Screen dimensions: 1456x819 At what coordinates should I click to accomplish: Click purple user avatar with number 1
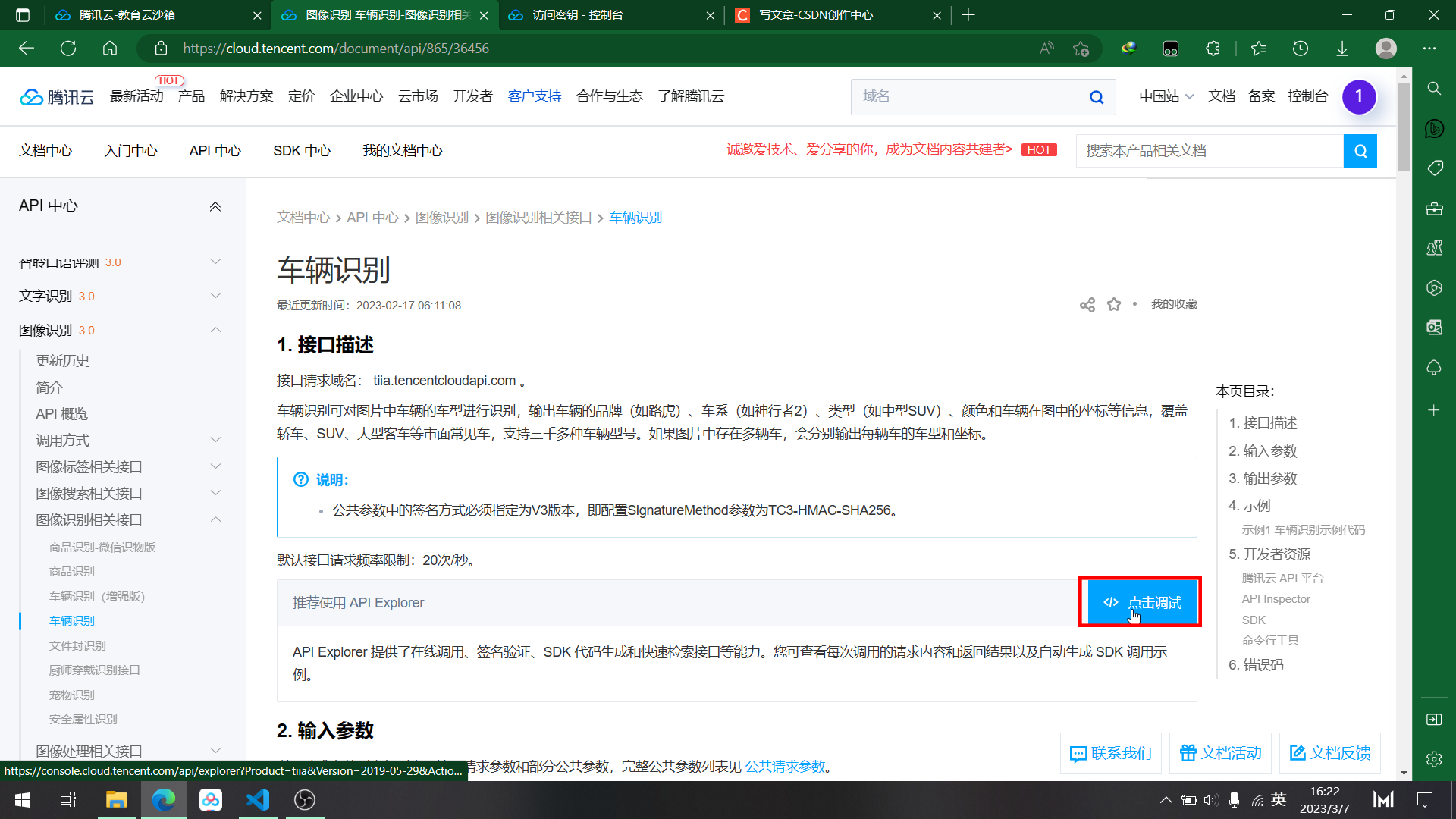[1359, 97]
